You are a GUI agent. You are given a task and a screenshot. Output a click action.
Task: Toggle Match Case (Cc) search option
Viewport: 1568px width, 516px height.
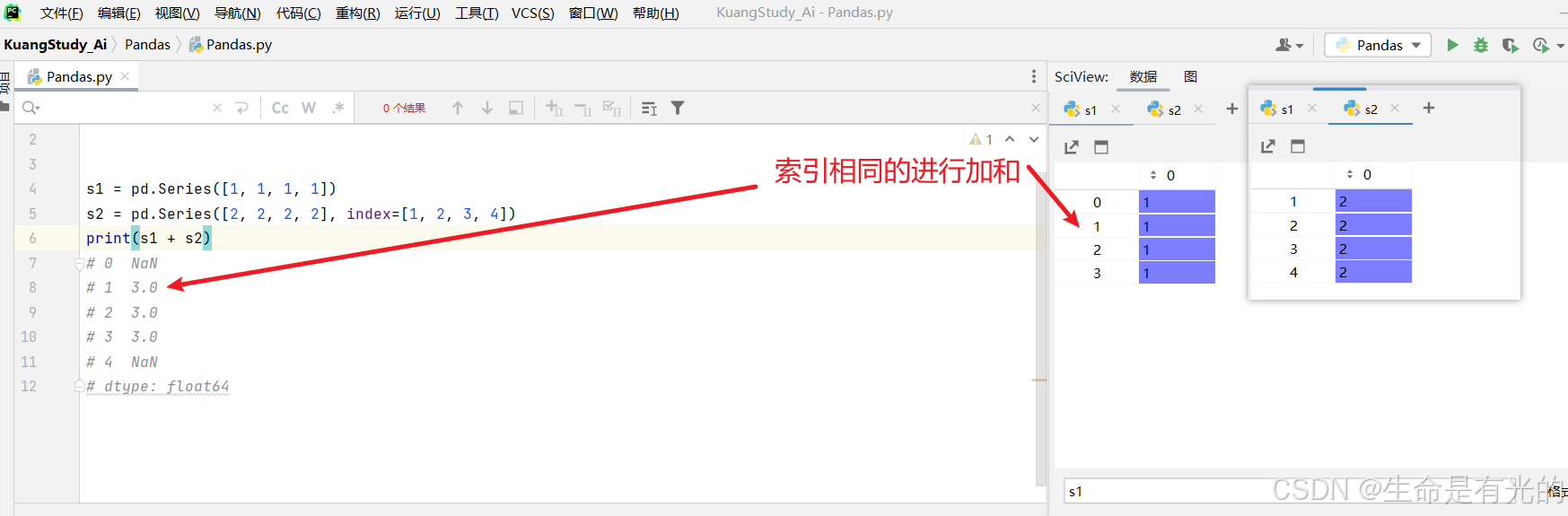(280, 108)
